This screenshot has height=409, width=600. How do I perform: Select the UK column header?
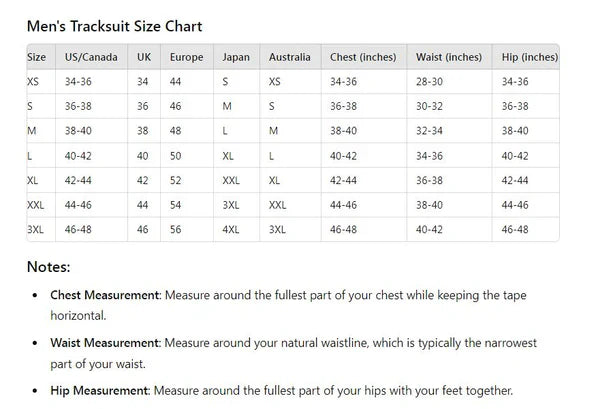143,57
